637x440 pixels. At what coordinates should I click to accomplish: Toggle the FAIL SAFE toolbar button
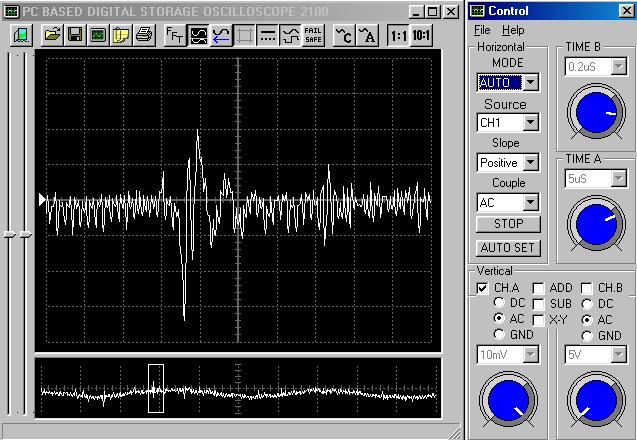pyautogui.click(x=312, y=35)
